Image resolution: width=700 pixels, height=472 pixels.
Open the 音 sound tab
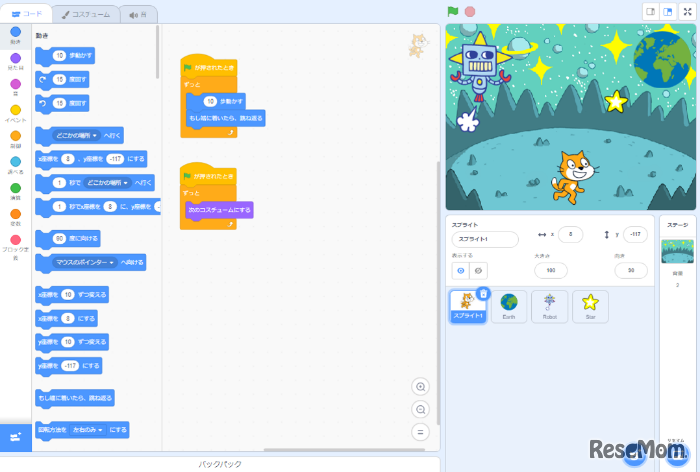[x=138, y=15]
